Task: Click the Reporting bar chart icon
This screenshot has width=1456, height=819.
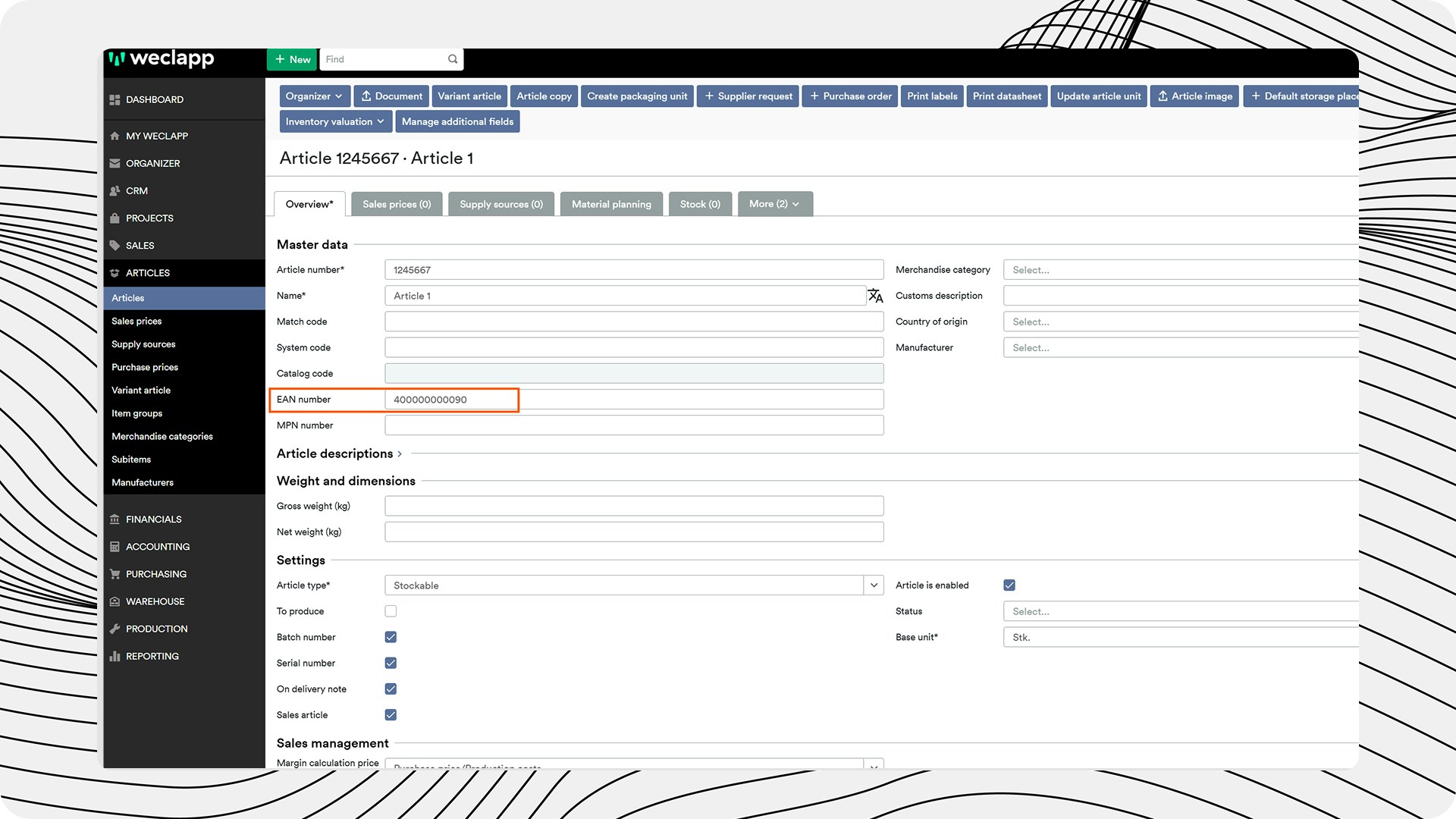Action: click(x=115, y=656)
